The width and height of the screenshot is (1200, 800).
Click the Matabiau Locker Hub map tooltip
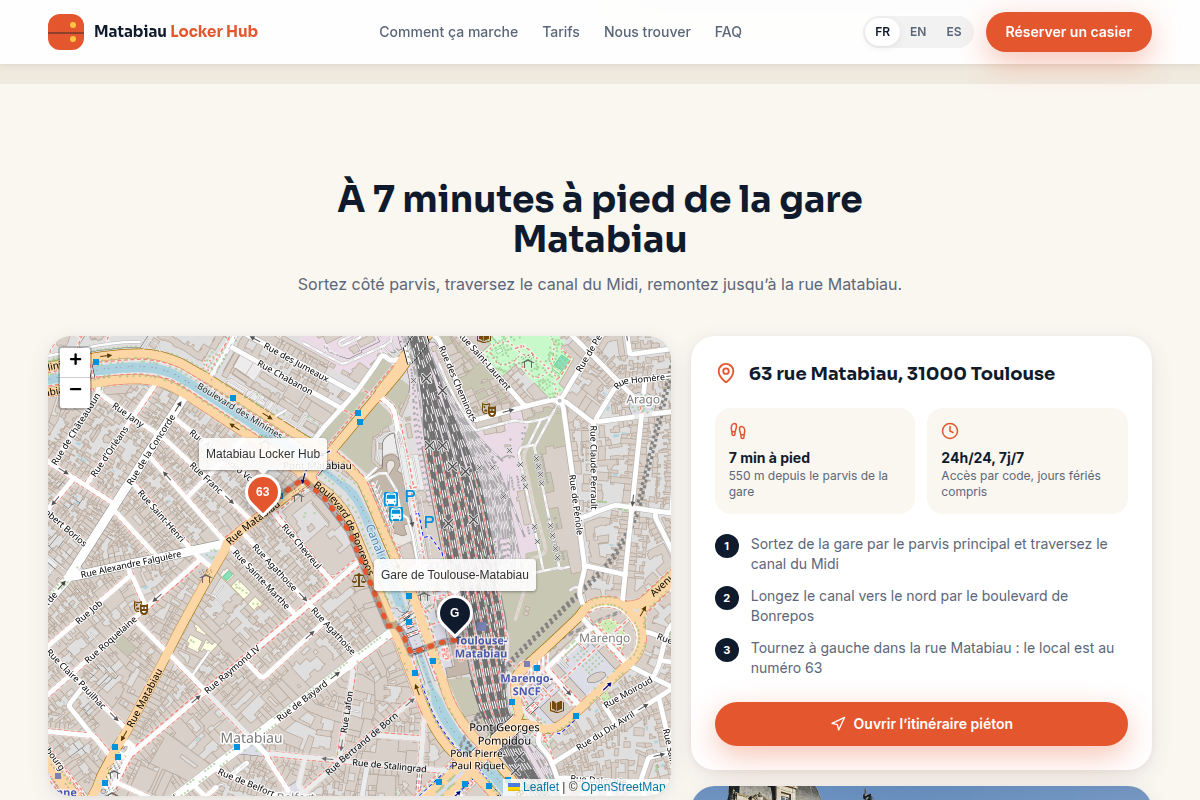263,454
